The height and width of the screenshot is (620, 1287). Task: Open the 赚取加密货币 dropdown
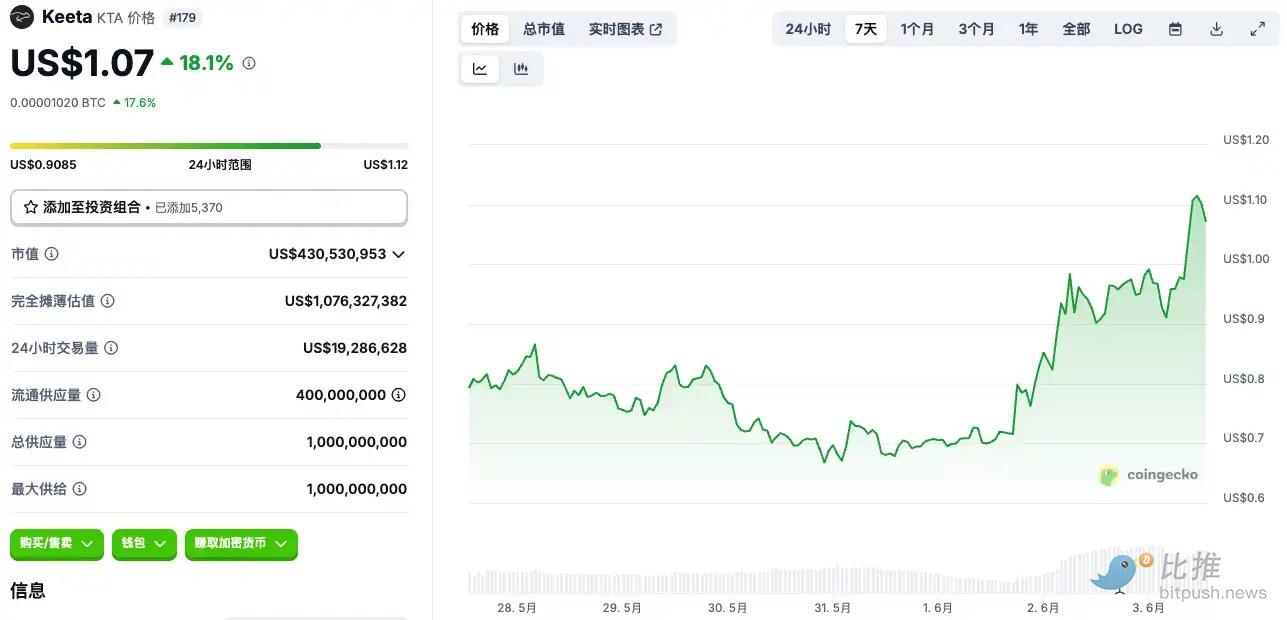click(x=241, y=543)
